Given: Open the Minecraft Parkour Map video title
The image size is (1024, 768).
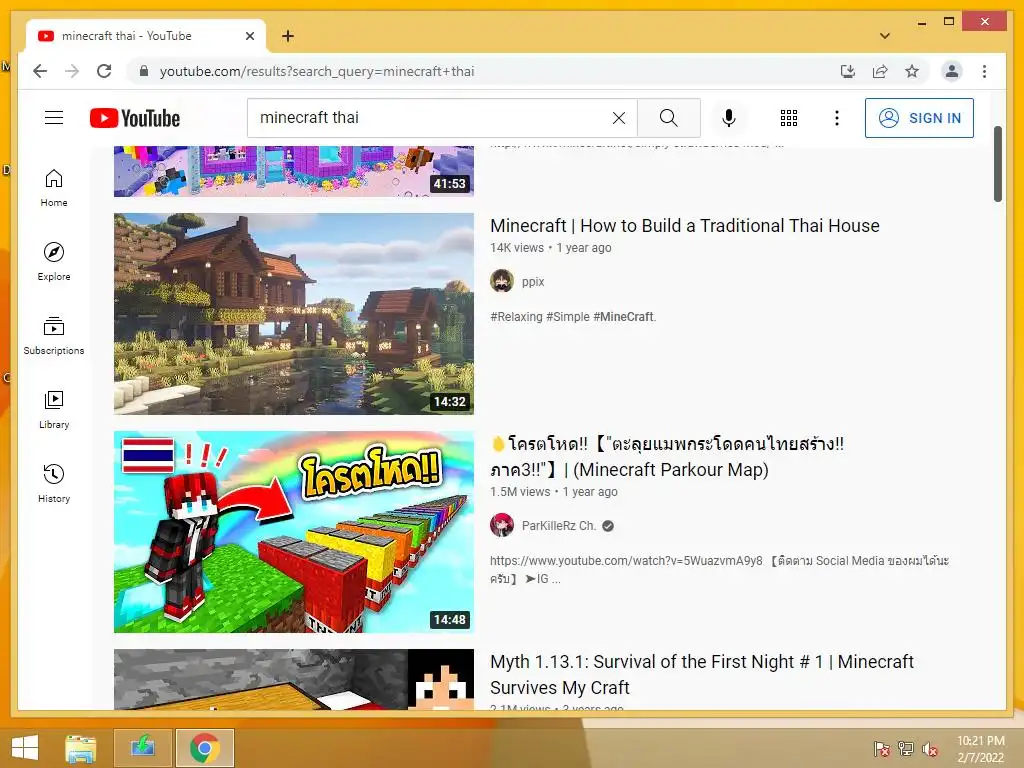Looking at the screenshot, I should pyautogui.click(x=667, y=456).
